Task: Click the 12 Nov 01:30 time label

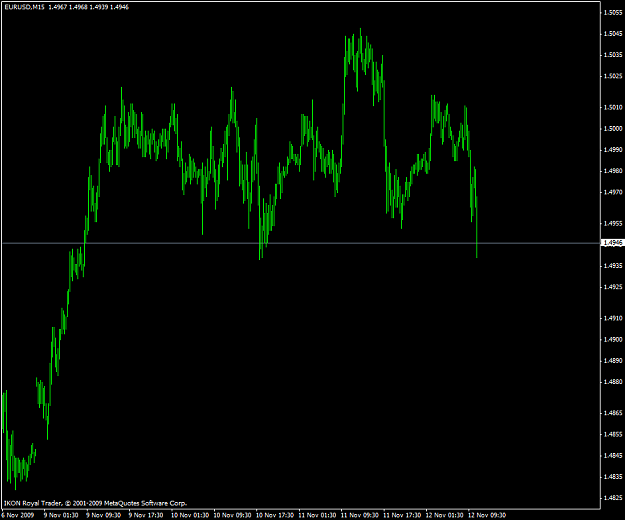Action: pos(444,515)
